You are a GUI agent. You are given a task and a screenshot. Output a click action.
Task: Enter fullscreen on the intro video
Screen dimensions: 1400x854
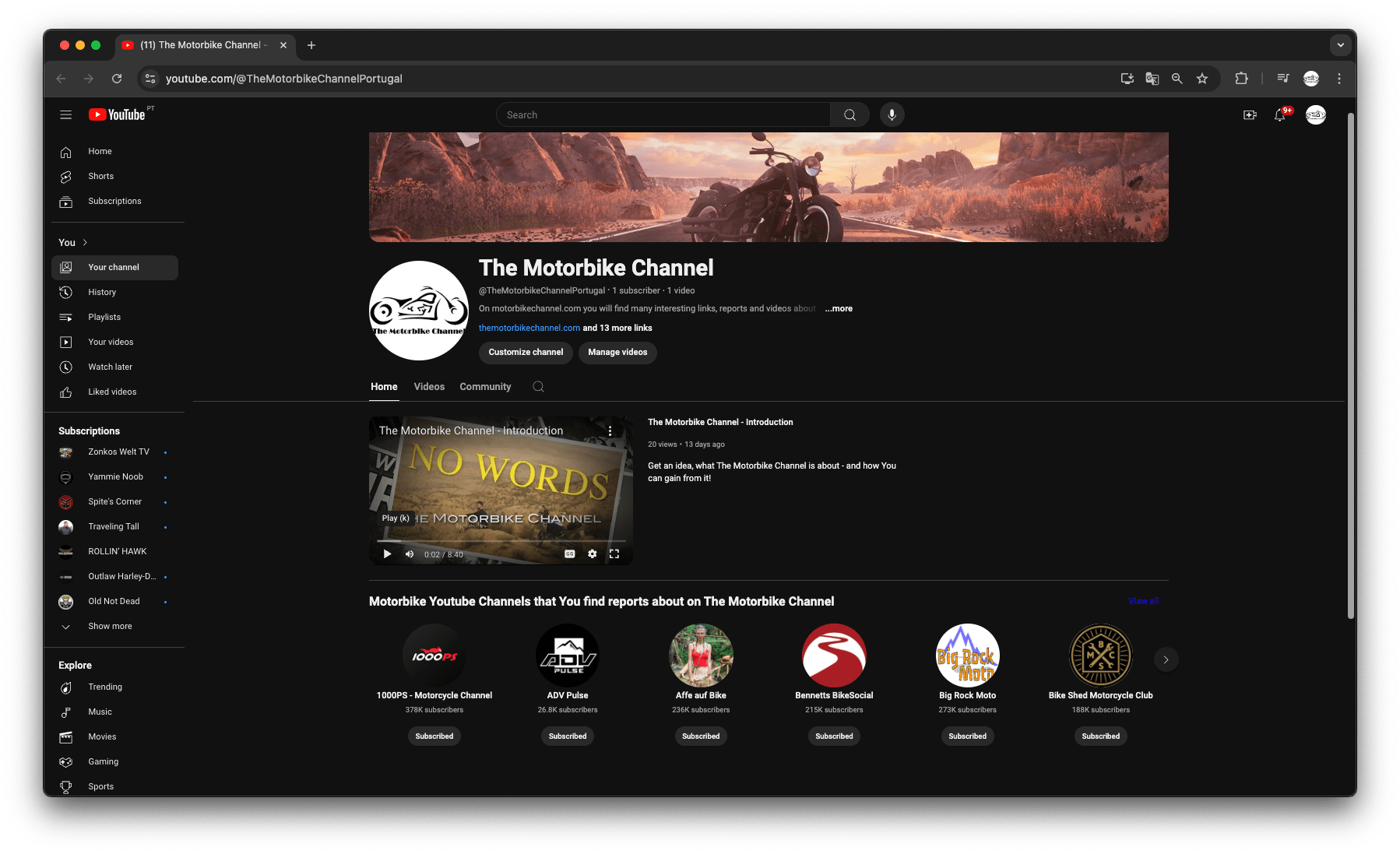[614, 554]
